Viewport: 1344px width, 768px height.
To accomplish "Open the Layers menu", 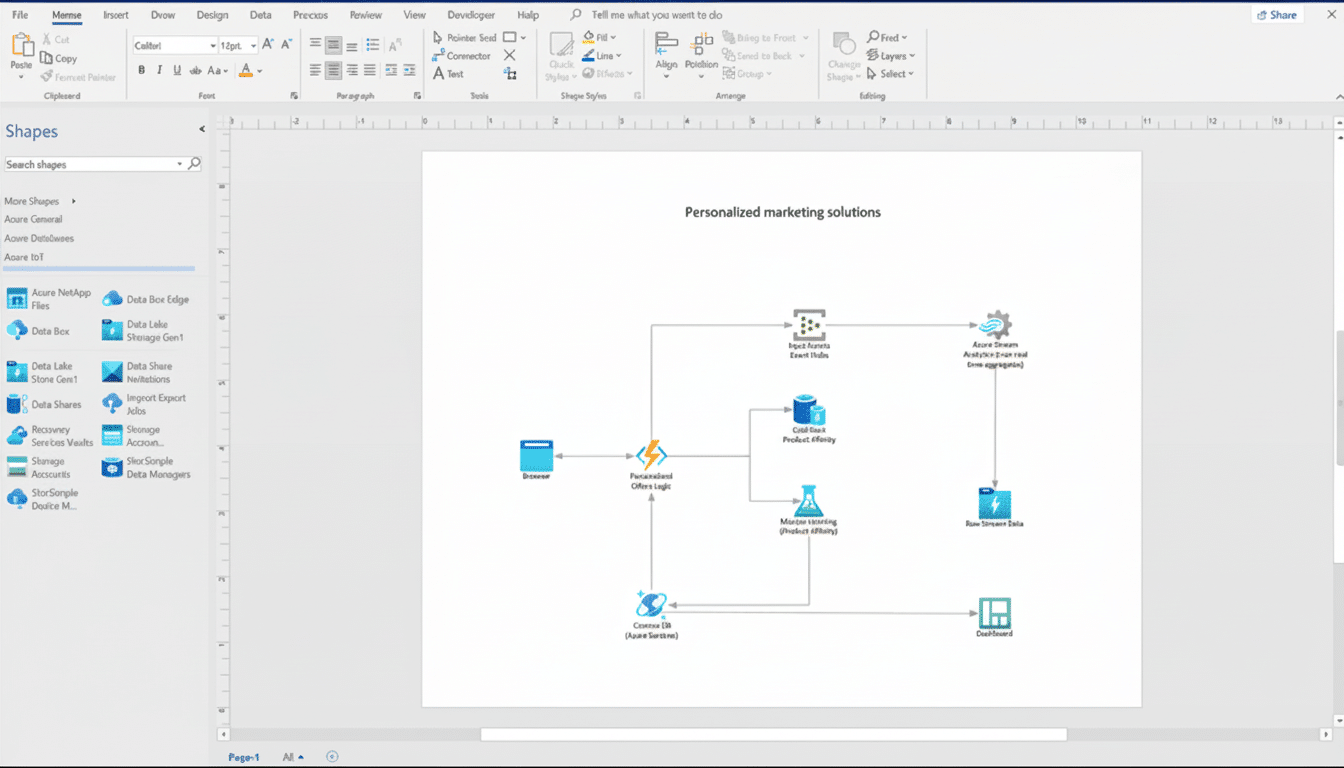I will pyautogui.click(x=891, y=55).
